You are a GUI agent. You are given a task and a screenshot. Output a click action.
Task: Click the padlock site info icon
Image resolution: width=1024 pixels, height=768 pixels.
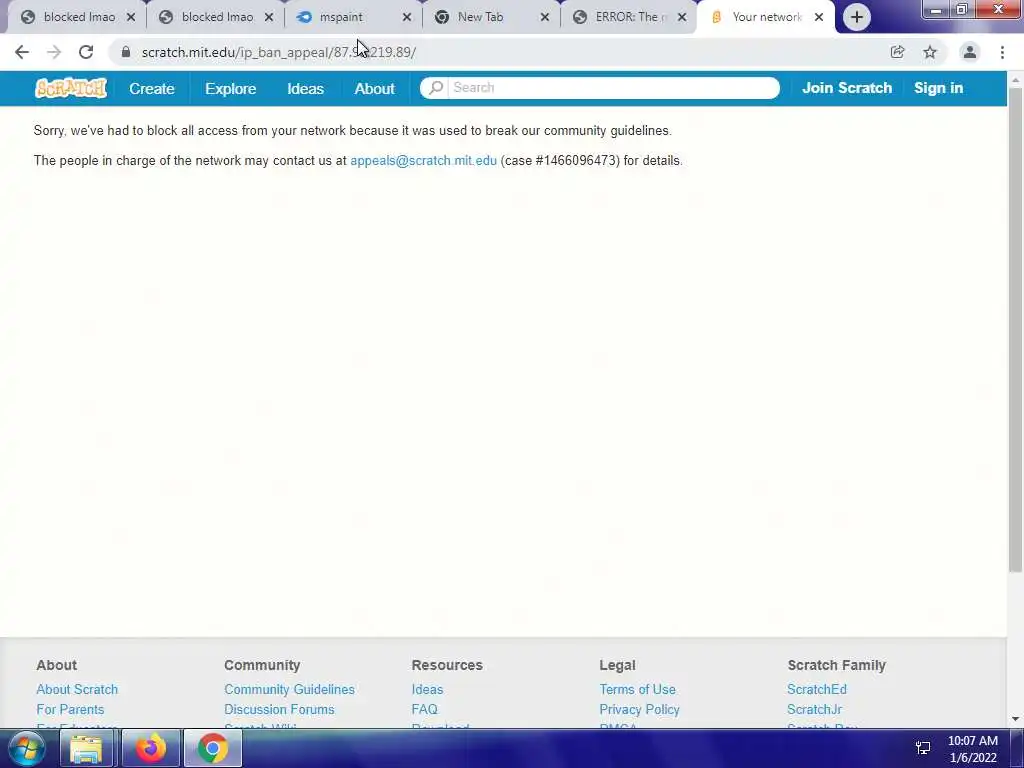(x=126, y=52)
